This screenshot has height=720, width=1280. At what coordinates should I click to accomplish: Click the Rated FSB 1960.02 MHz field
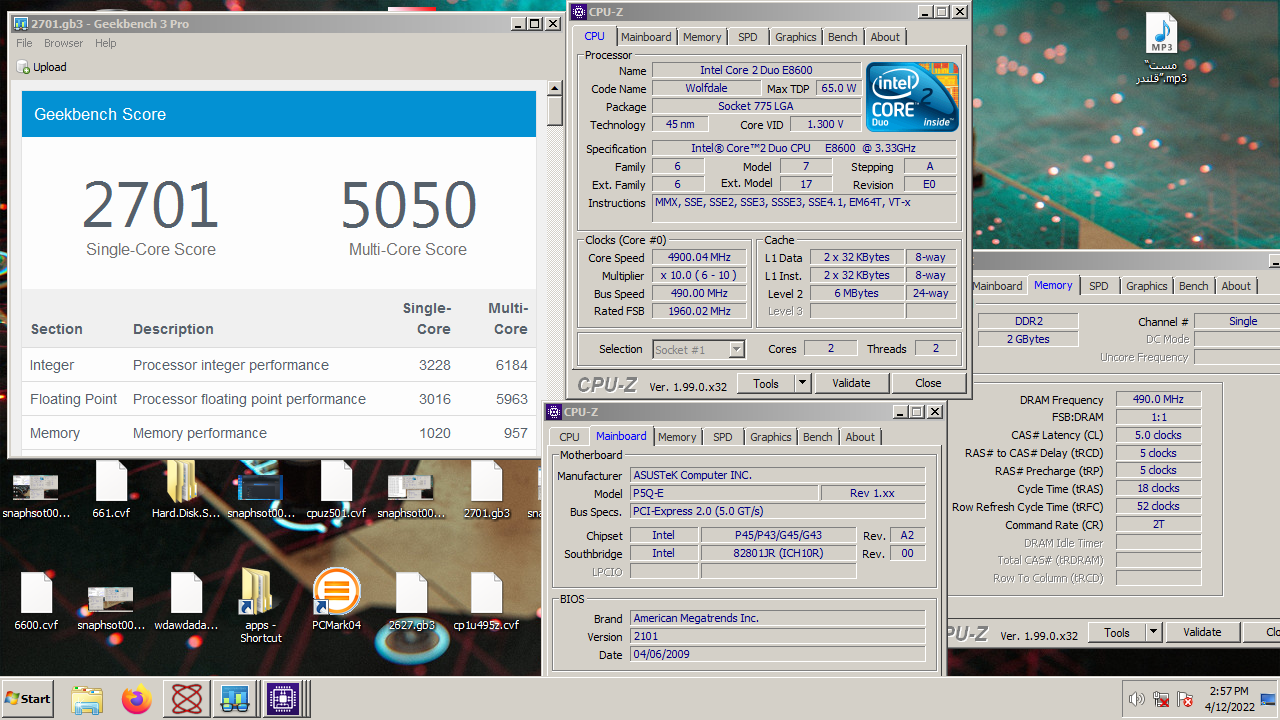coord(699,311)
